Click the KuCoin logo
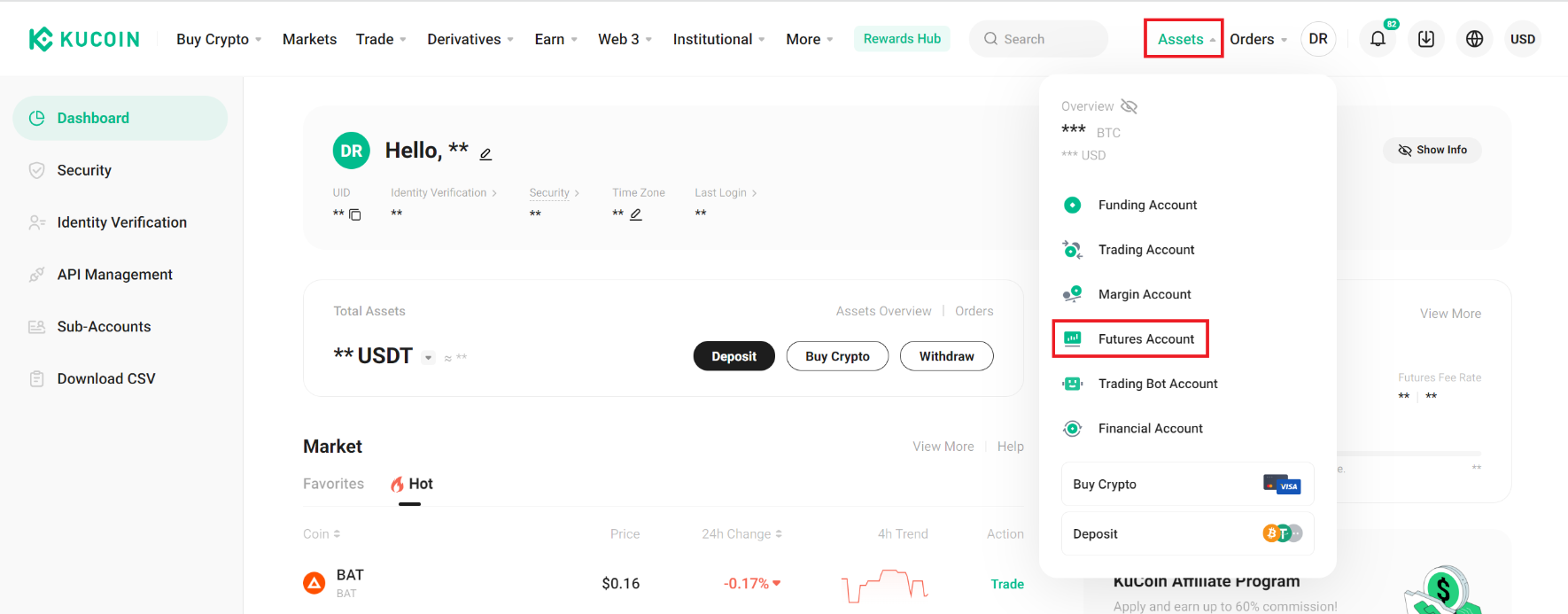Image resolution: width=1568 pixels, height=614 pixels. pyautogui.click(x=84, y=39)
